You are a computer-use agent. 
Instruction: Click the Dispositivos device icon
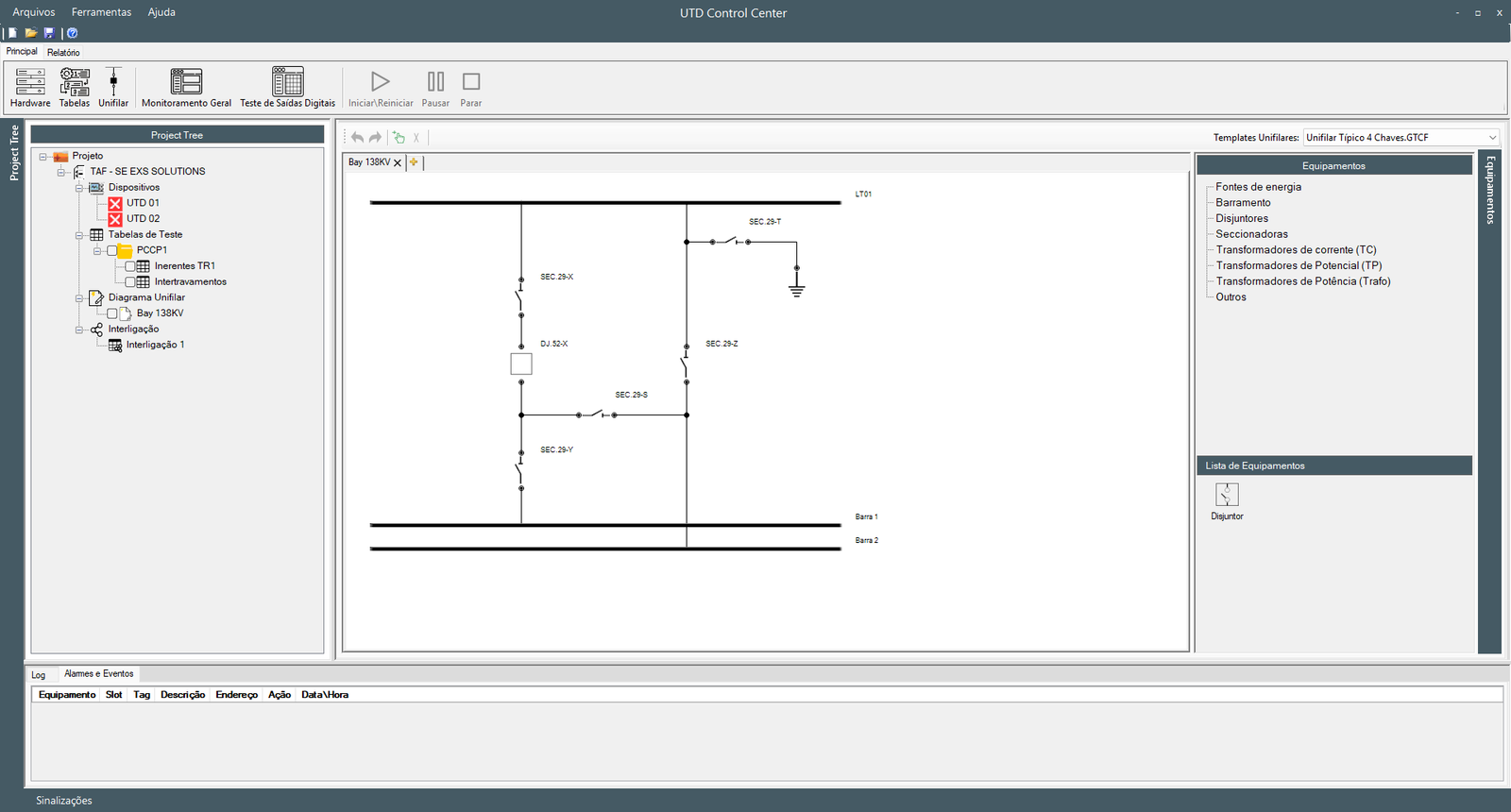(x=96, y=187)
